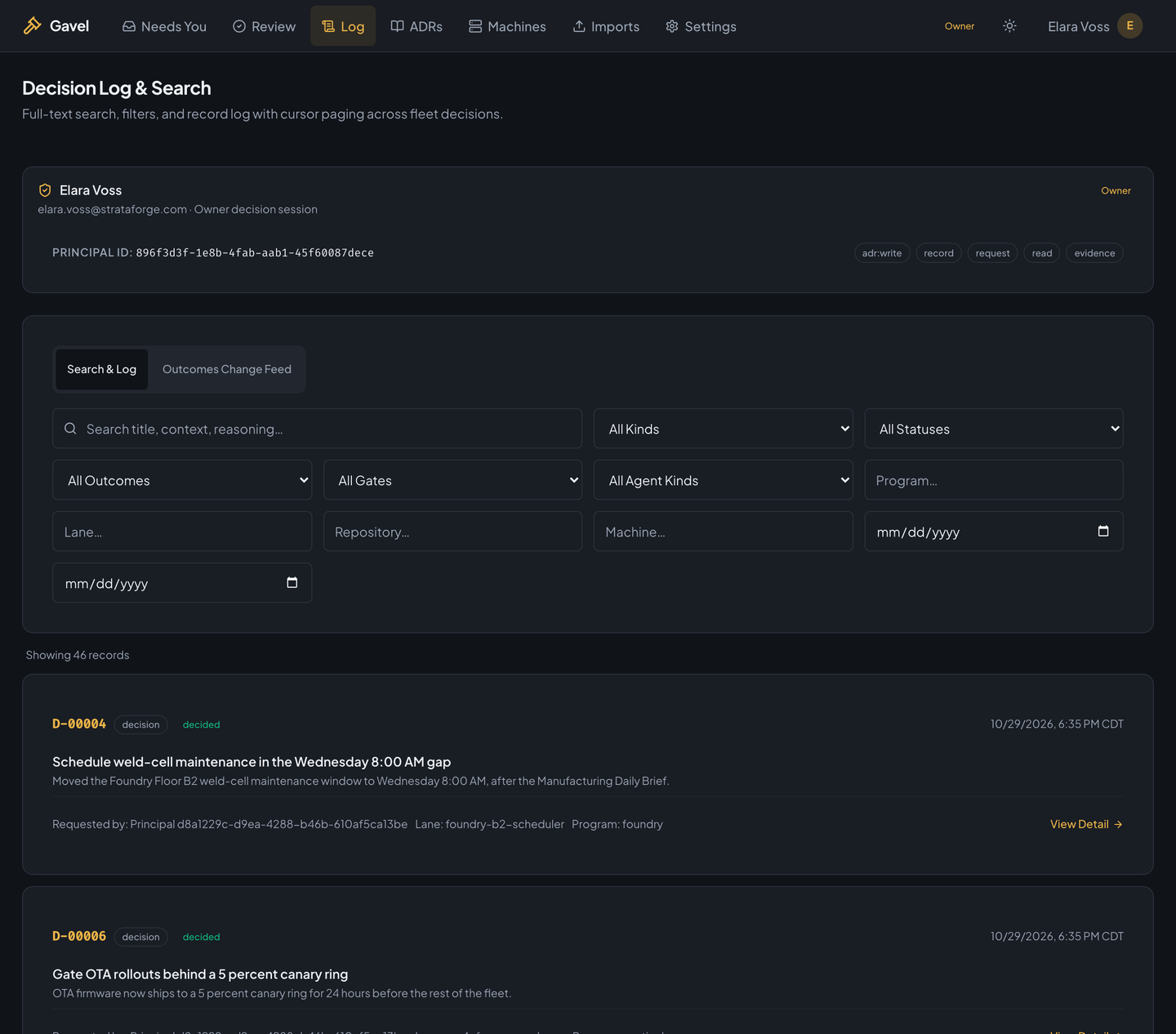Screen dimensions: 1176x1034
Task: Go to the Review page
Action: 264,26
